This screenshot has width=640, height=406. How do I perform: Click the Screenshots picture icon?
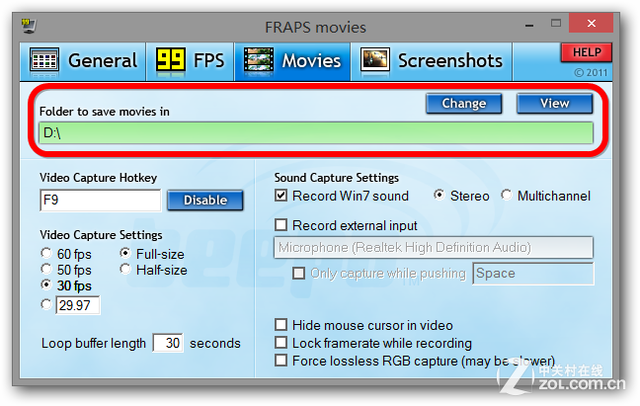click(375, 60)
